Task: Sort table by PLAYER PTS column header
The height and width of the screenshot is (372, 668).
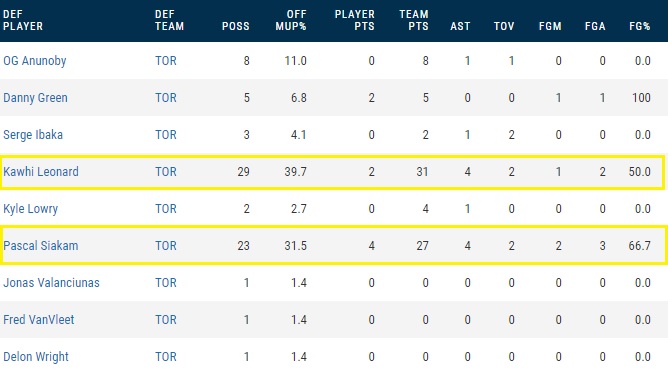Action: [x=354, y=20]
